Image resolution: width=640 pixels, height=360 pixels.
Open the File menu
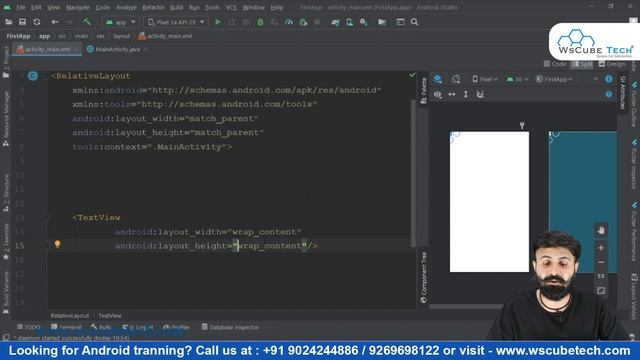pos(20,7)
